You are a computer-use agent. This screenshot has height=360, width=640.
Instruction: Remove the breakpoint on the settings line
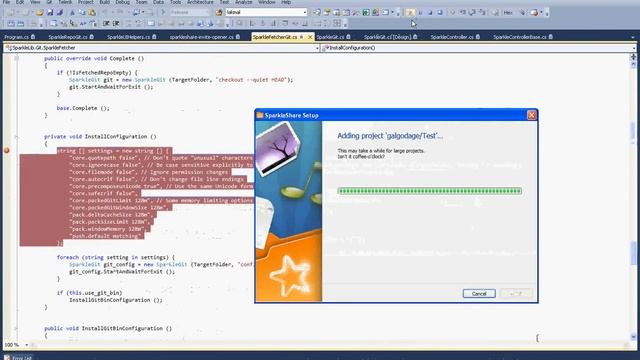click(7, 151)
